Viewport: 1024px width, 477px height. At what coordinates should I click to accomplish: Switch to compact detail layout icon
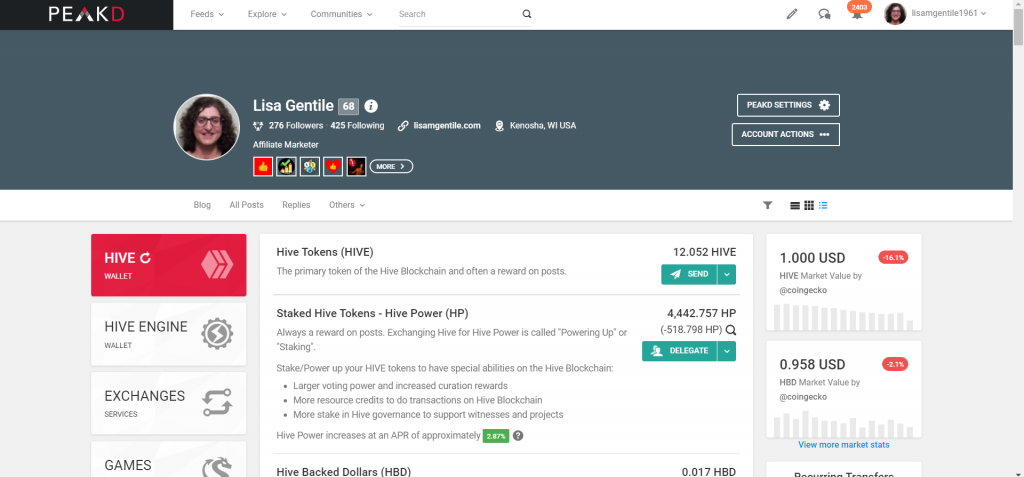point(823,205)
